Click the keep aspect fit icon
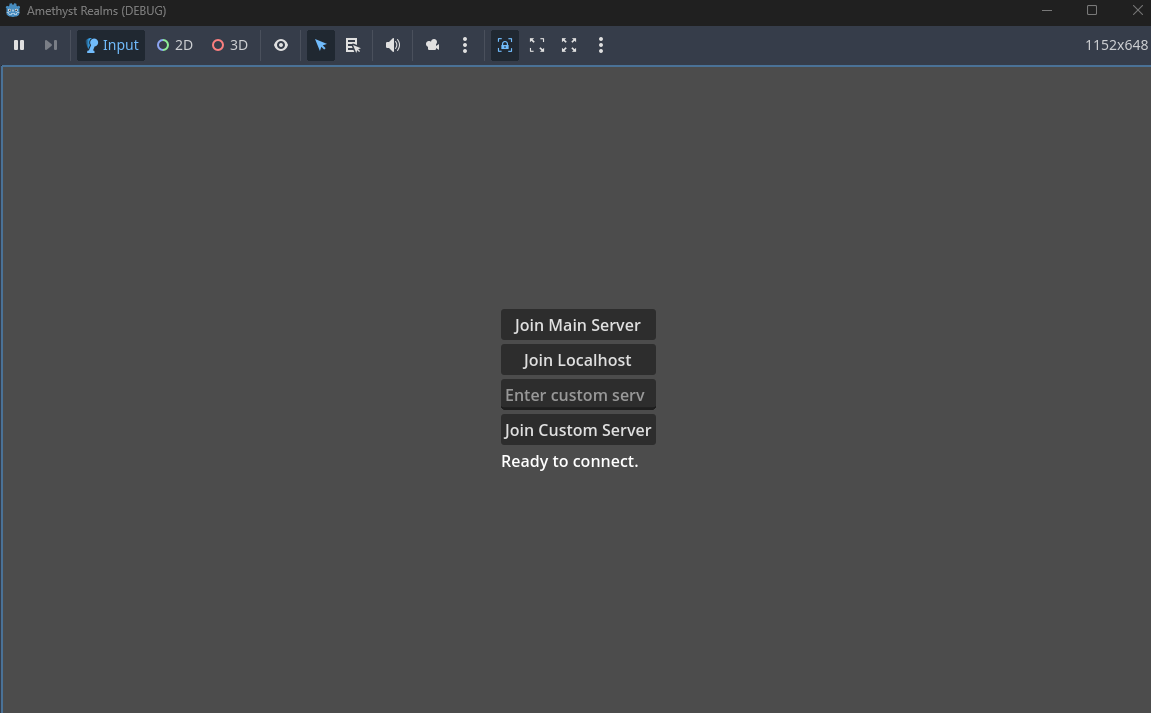The width and height of the screenshot is (1151, 713). point(537,46)
